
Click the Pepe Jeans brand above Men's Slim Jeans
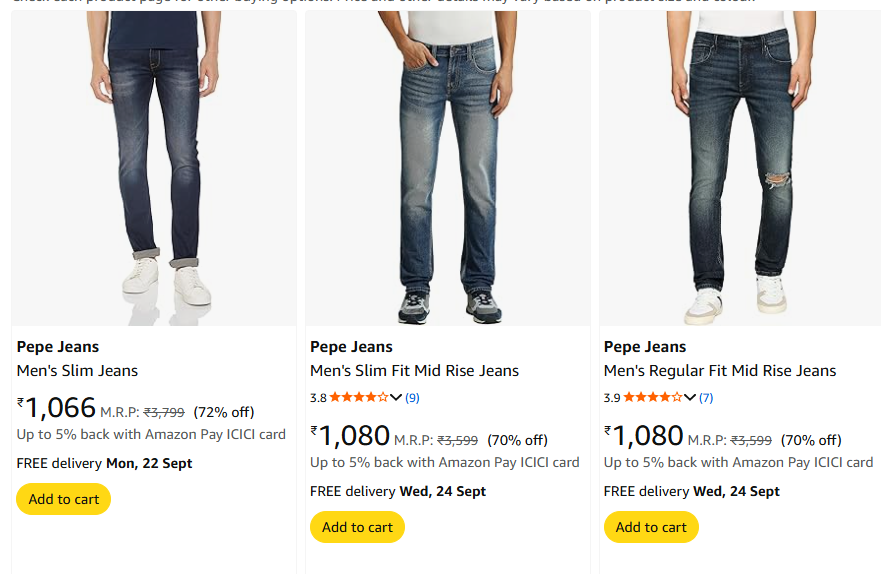click(58, 347)
